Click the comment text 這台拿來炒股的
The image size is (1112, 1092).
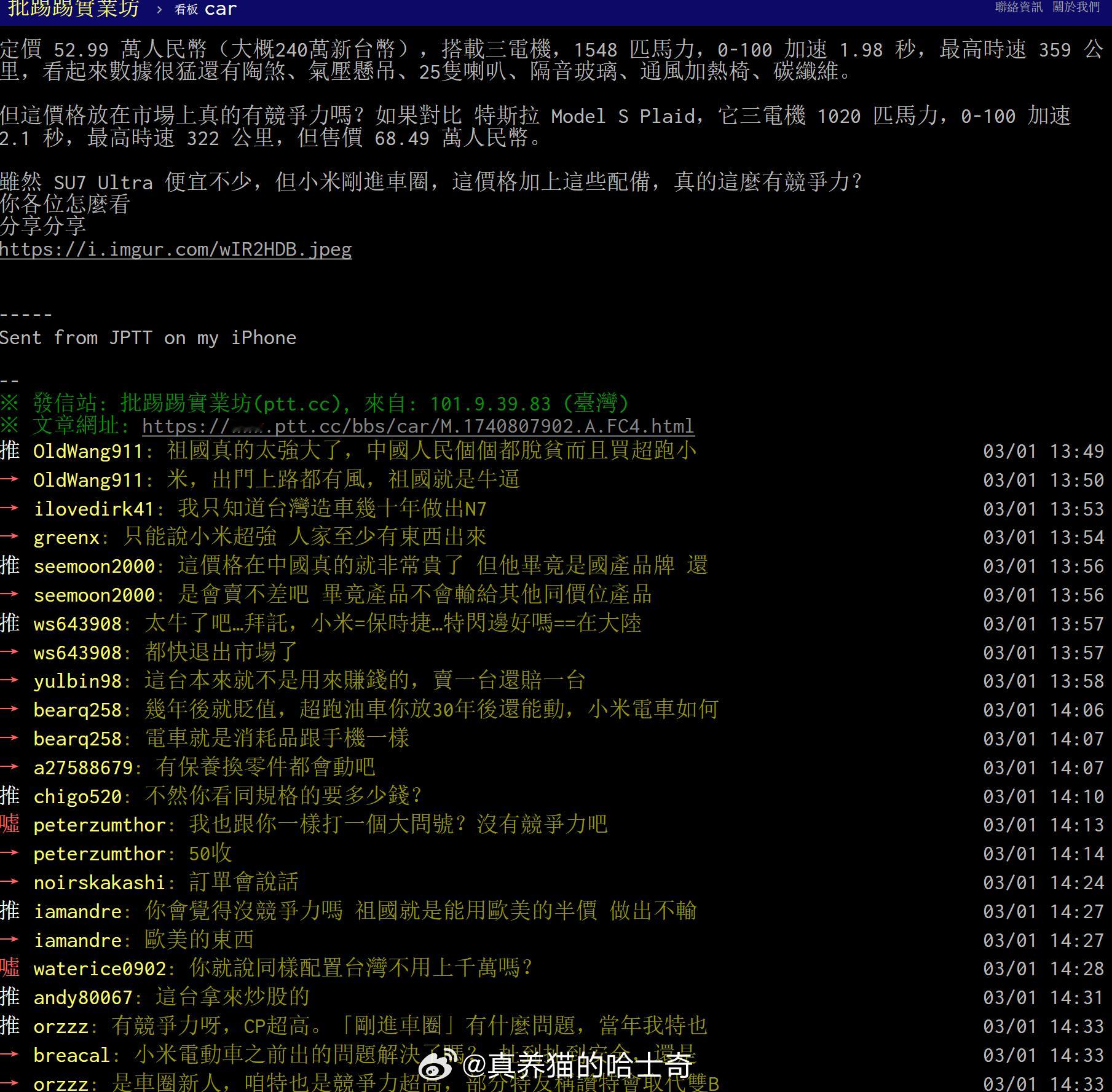point(232,998)
